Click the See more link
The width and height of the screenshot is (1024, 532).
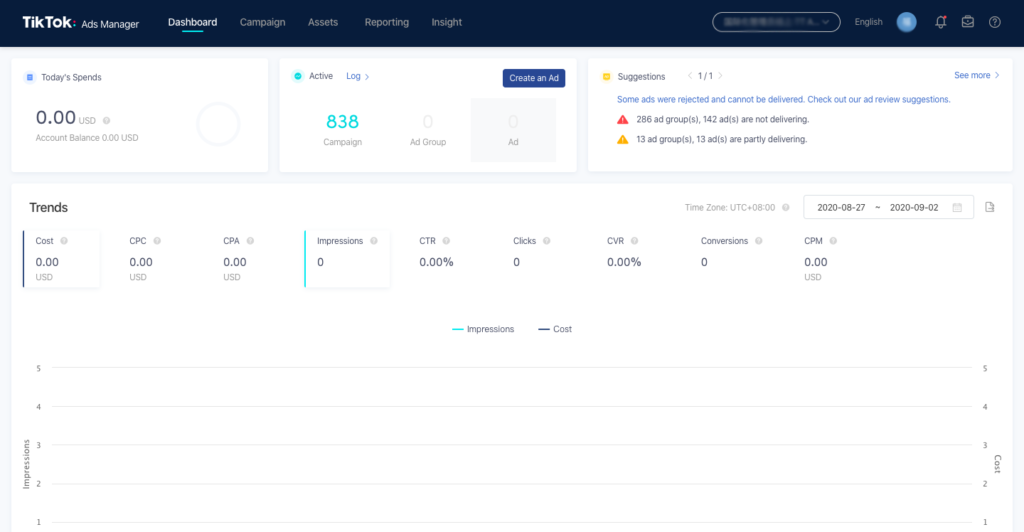click(976, 75)
